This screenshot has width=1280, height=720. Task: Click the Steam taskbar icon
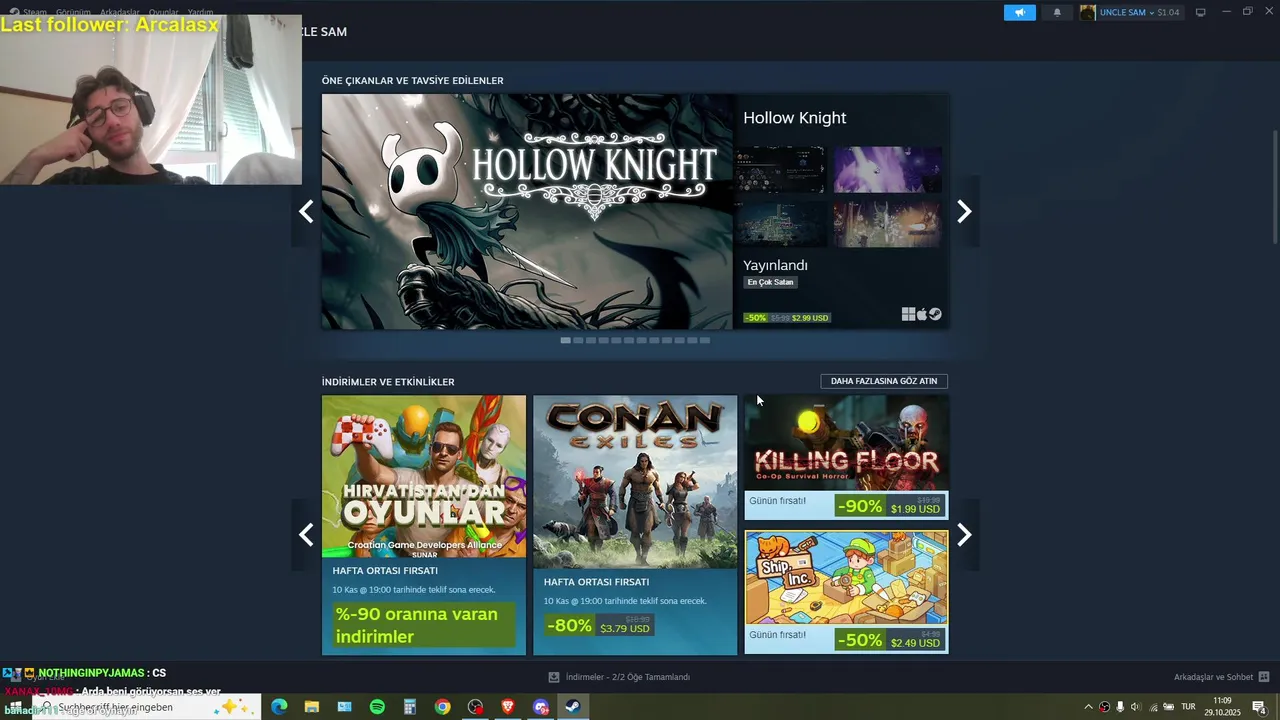click(573, 707)
